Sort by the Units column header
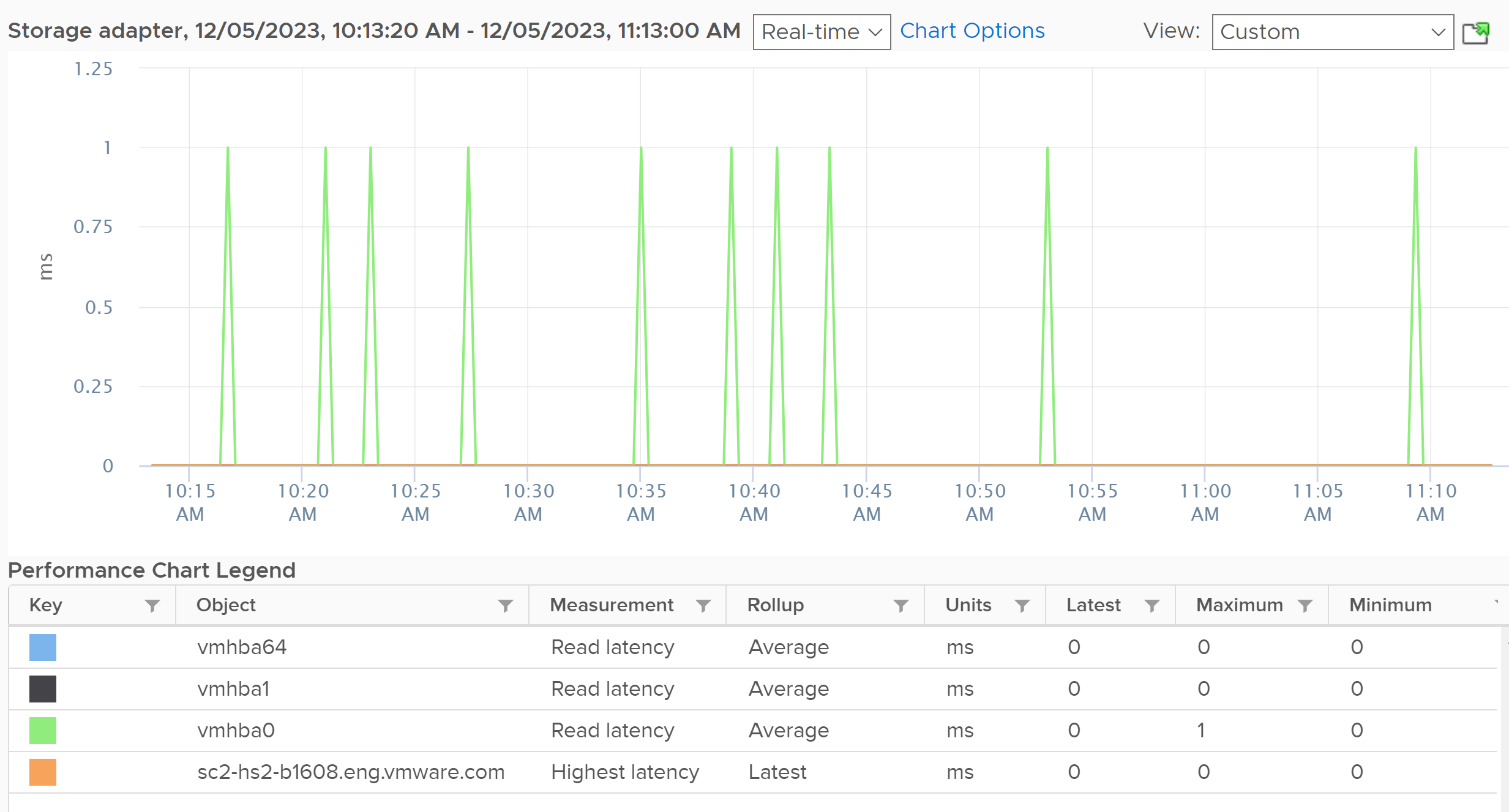This screenshot has width=1509, height=812. 968,605
